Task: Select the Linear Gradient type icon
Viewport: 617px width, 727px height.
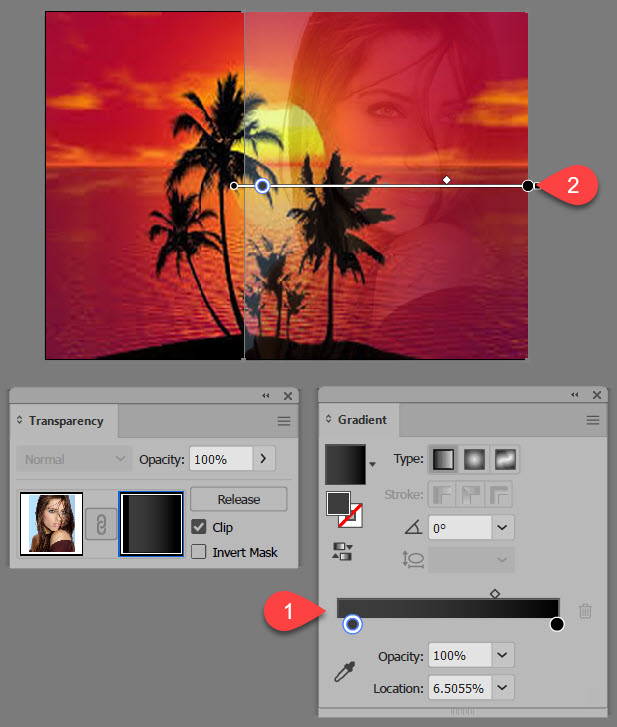Action: pyautogui.click(x=443, y=459)
